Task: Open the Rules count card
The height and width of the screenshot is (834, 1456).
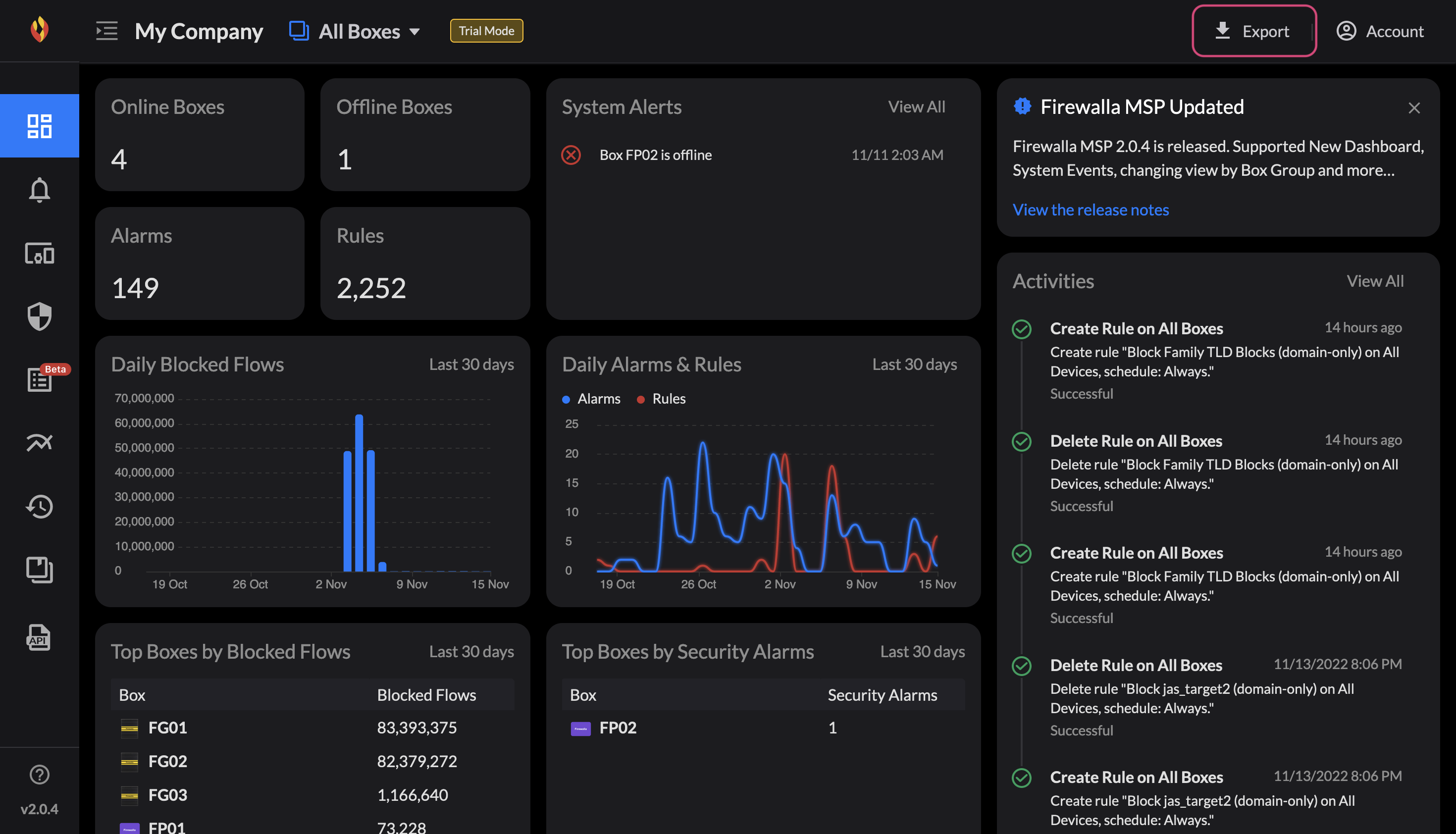Action: [x=425, y=263]
